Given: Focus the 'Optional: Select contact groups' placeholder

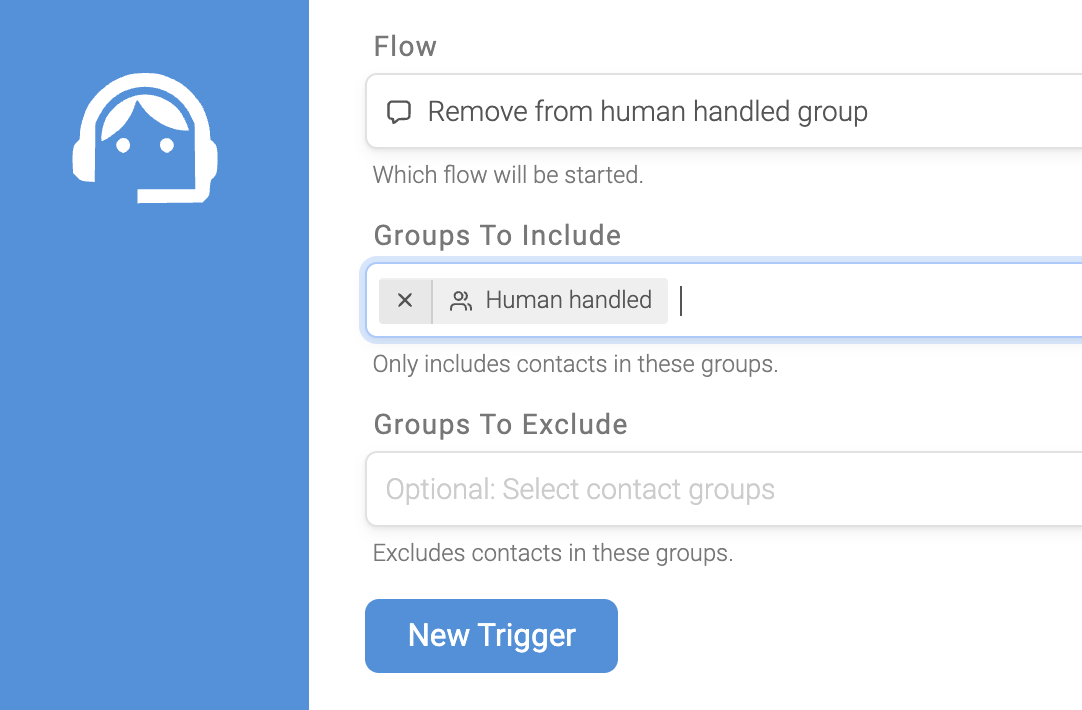Looking at the screenshot, I should tap(580, 489).
